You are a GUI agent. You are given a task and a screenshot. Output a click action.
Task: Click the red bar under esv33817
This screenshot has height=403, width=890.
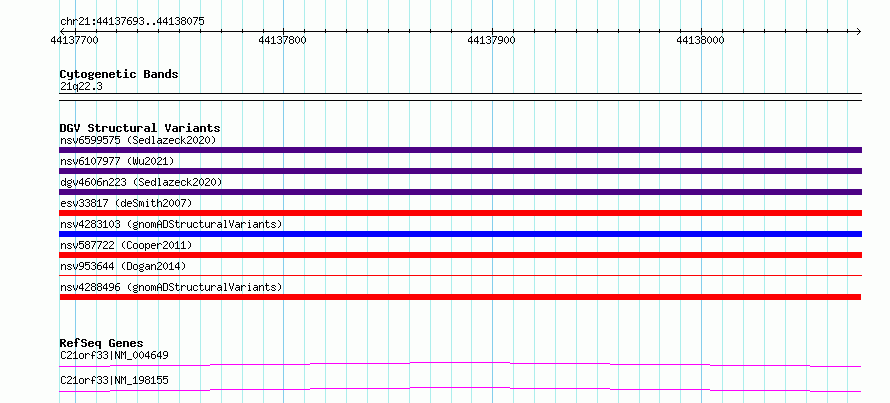pyautogui.click(x=460, y=213)
